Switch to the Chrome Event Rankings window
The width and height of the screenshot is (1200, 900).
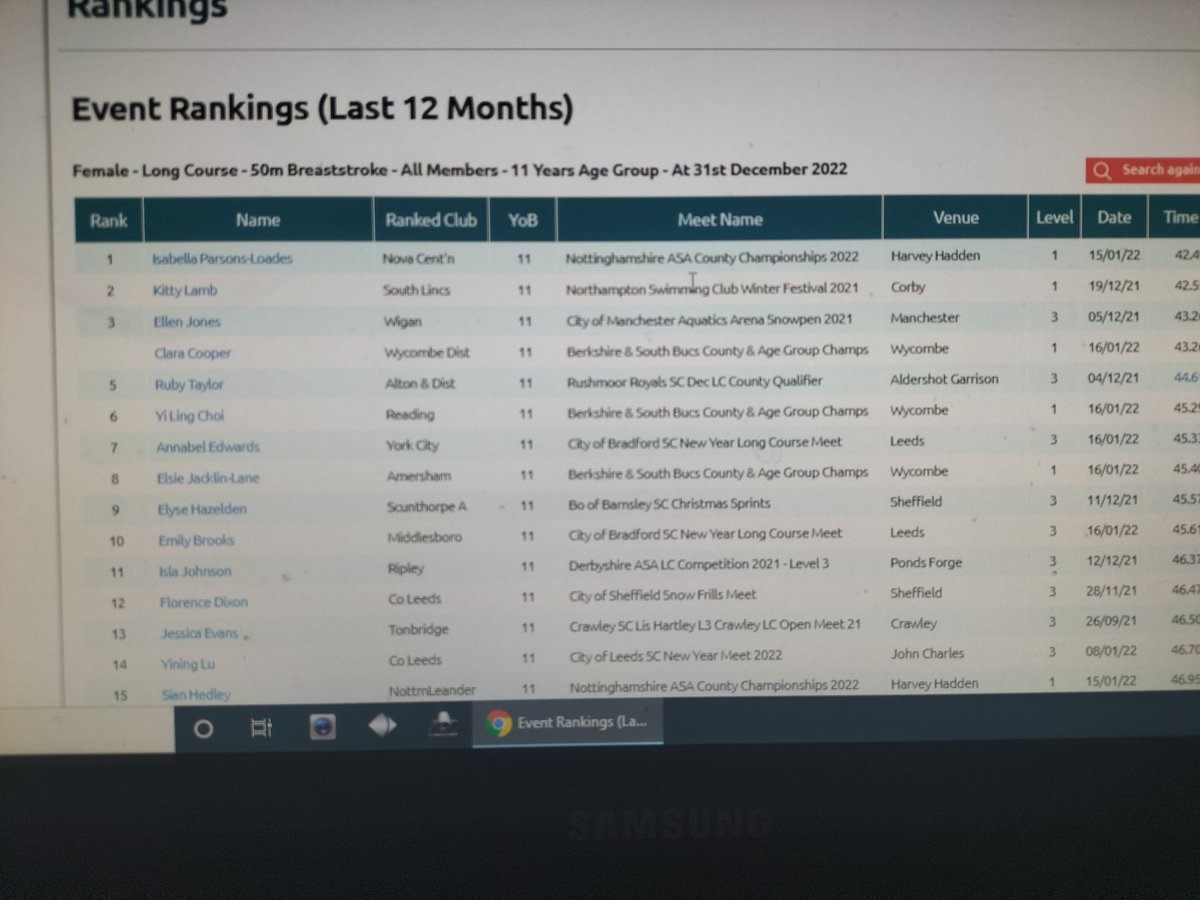(x=567, y=724)
